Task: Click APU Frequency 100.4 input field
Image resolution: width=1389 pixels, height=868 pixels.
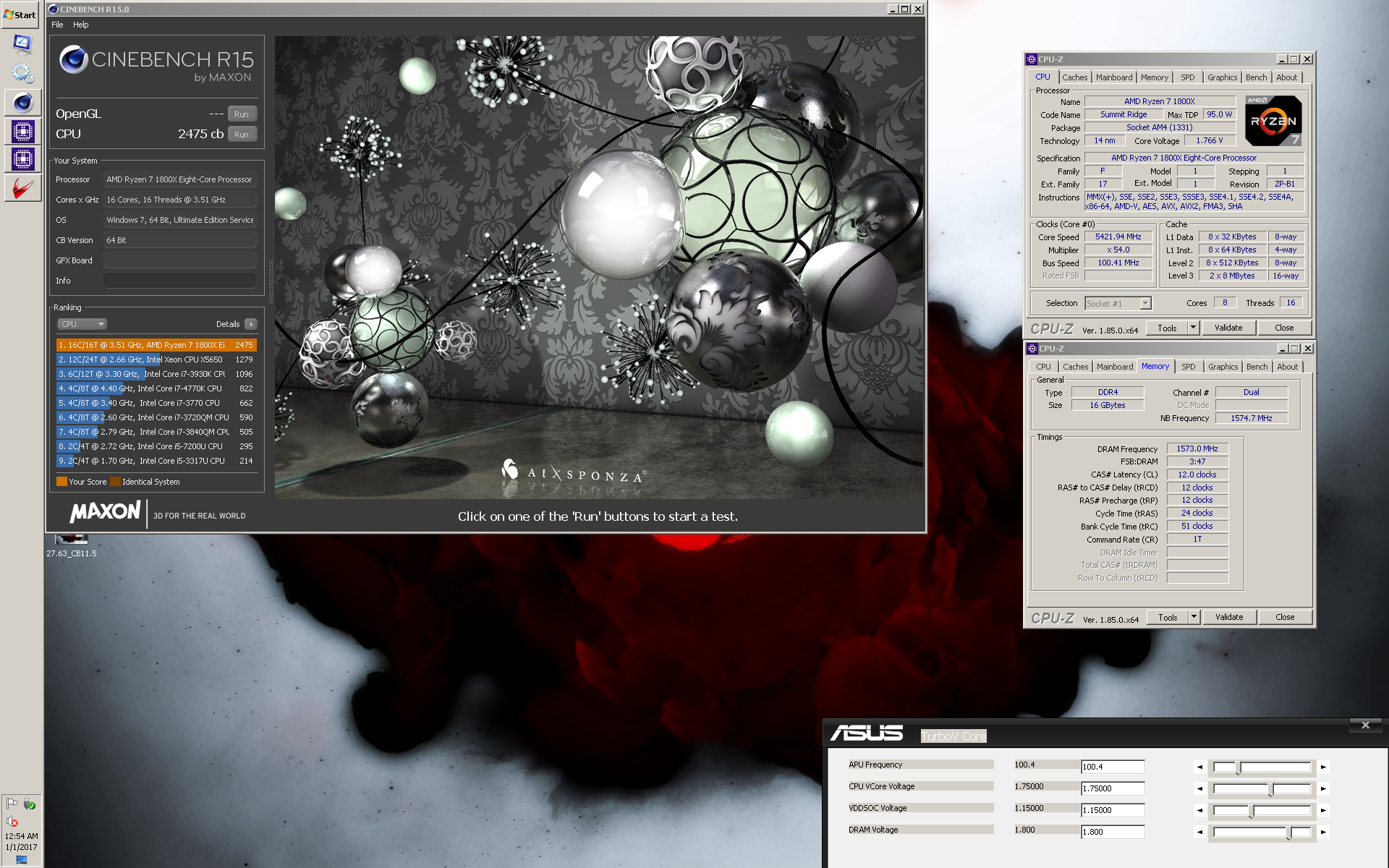Action: (1113, 767)
